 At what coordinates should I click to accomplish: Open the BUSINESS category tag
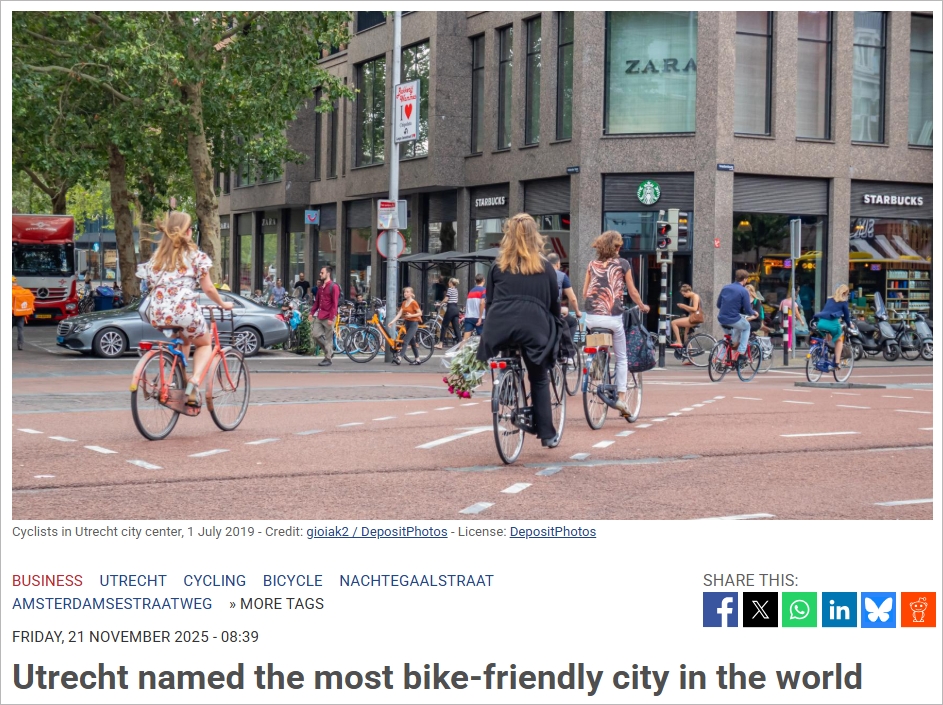click(48, 580)
